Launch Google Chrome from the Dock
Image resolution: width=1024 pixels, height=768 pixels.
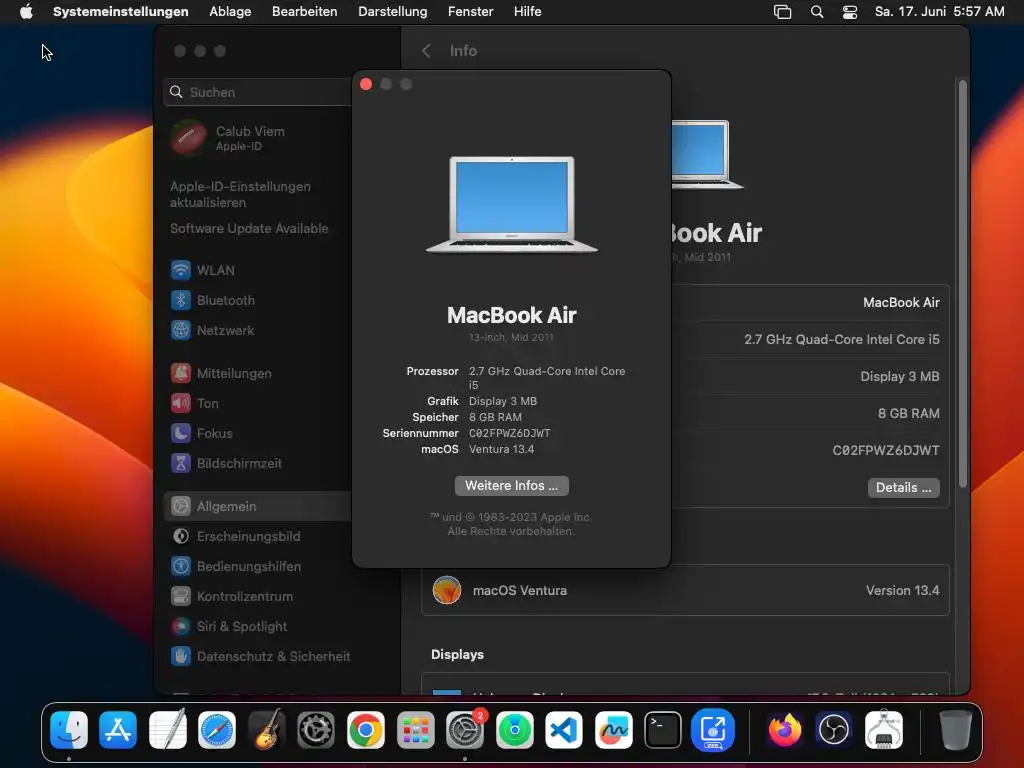tap(366, 729)
